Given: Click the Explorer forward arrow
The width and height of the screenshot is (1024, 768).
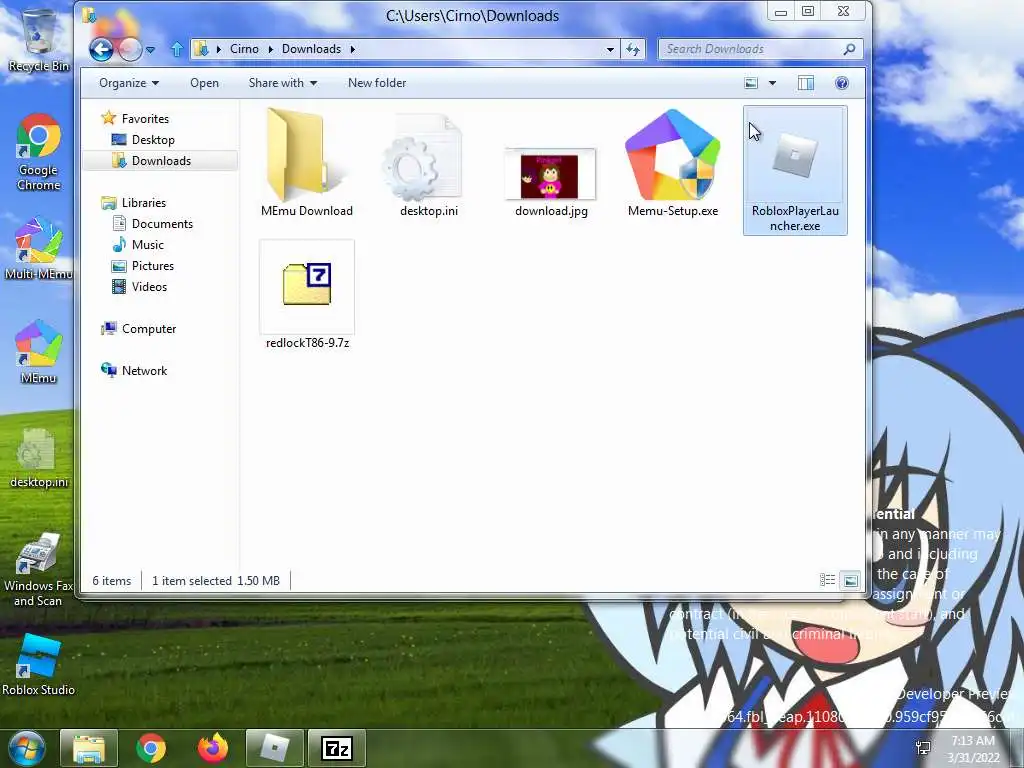Looking at the screenshot, I should coord(130,49).
